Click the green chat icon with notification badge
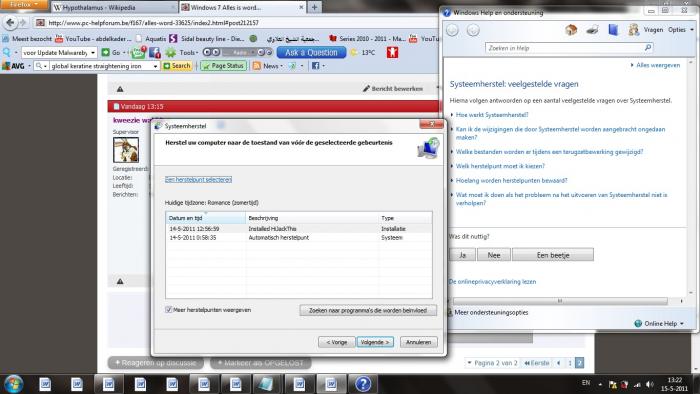Image resolution: width=700 pixels, height=394 pixels. pyautogui.click(x=138, y=52)
